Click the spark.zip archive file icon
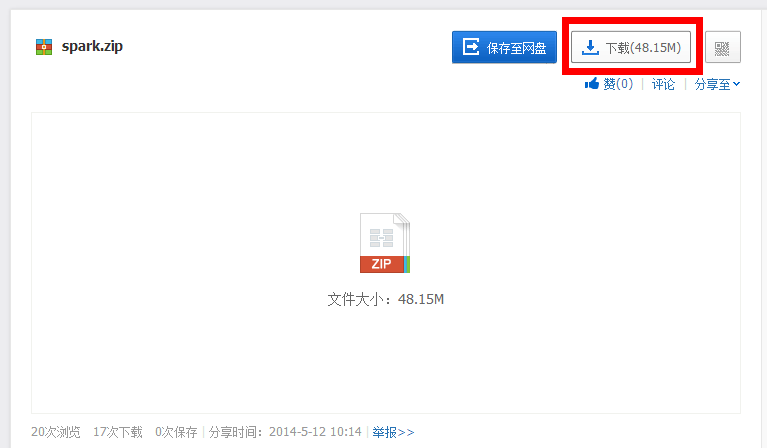This screenshot has height=448, width=767. click(x=44, y=47)
